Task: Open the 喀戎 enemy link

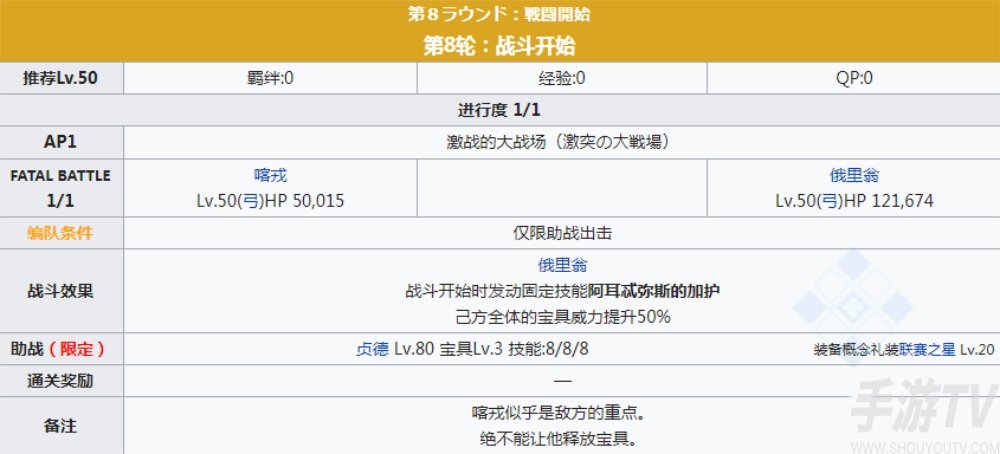Action: point(270,176)
